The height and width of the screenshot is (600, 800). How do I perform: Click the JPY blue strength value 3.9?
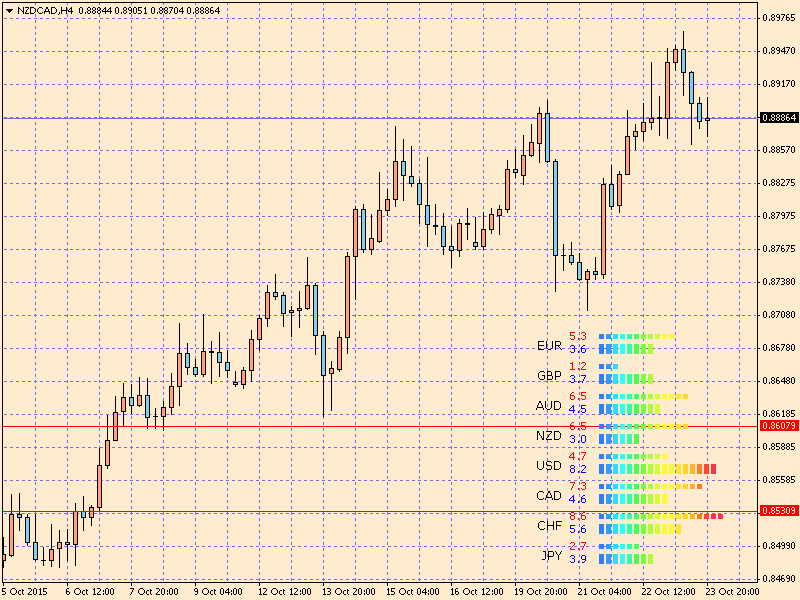tap(578, 559)
